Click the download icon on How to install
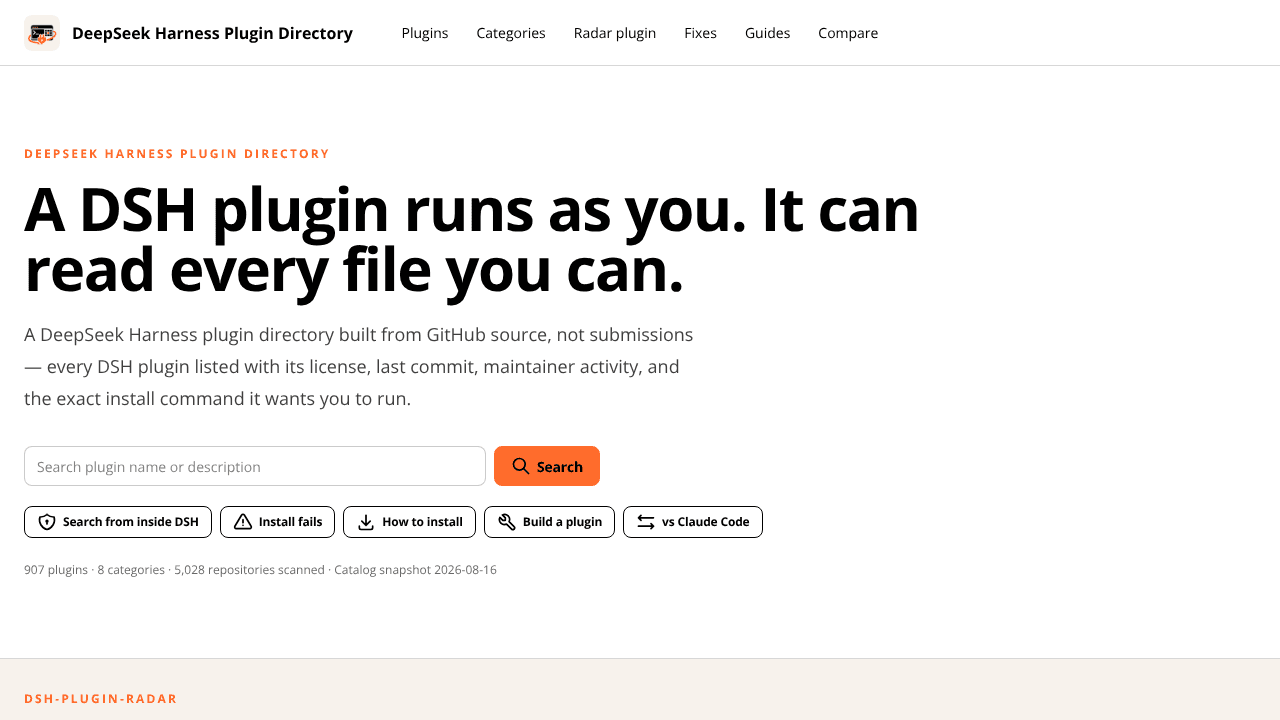Viewport: 1280px width, 720px height. (366, 522)
